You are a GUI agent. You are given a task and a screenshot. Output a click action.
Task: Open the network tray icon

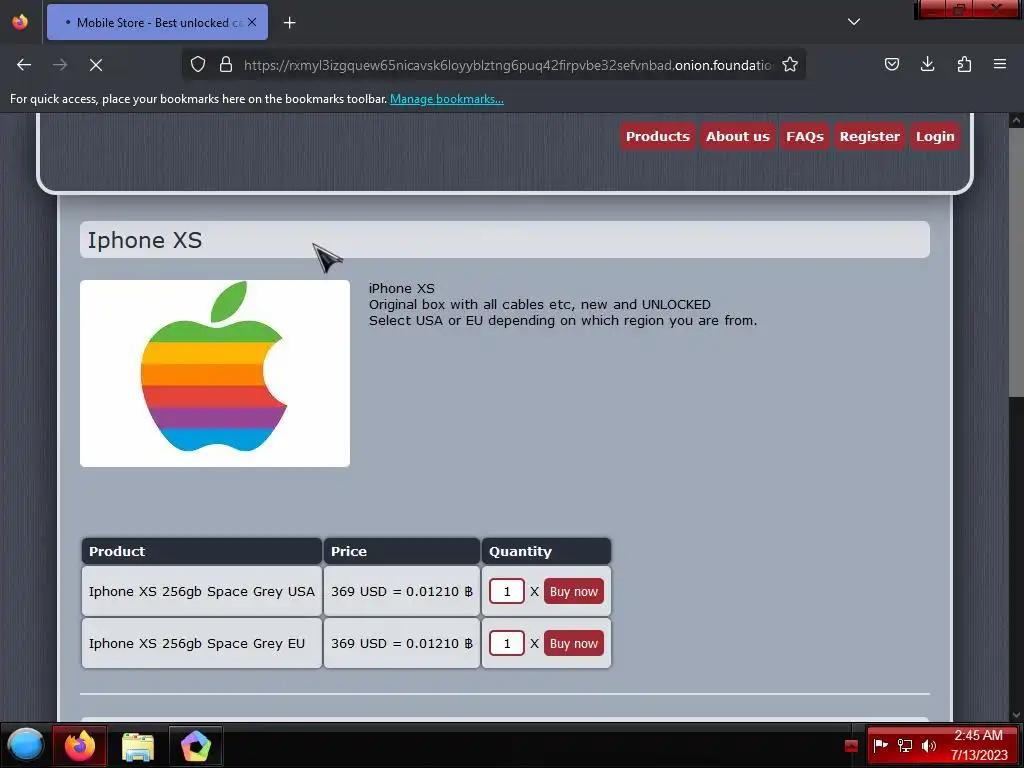(905, 745)
